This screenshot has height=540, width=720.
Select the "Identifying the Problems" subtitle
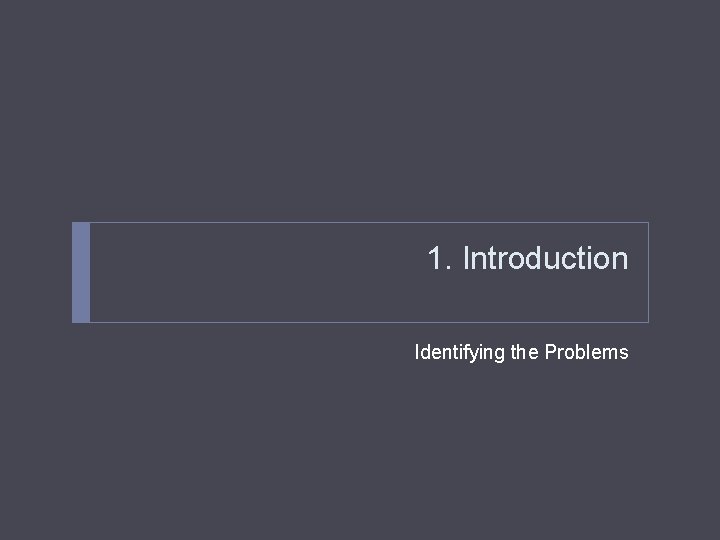521,352
